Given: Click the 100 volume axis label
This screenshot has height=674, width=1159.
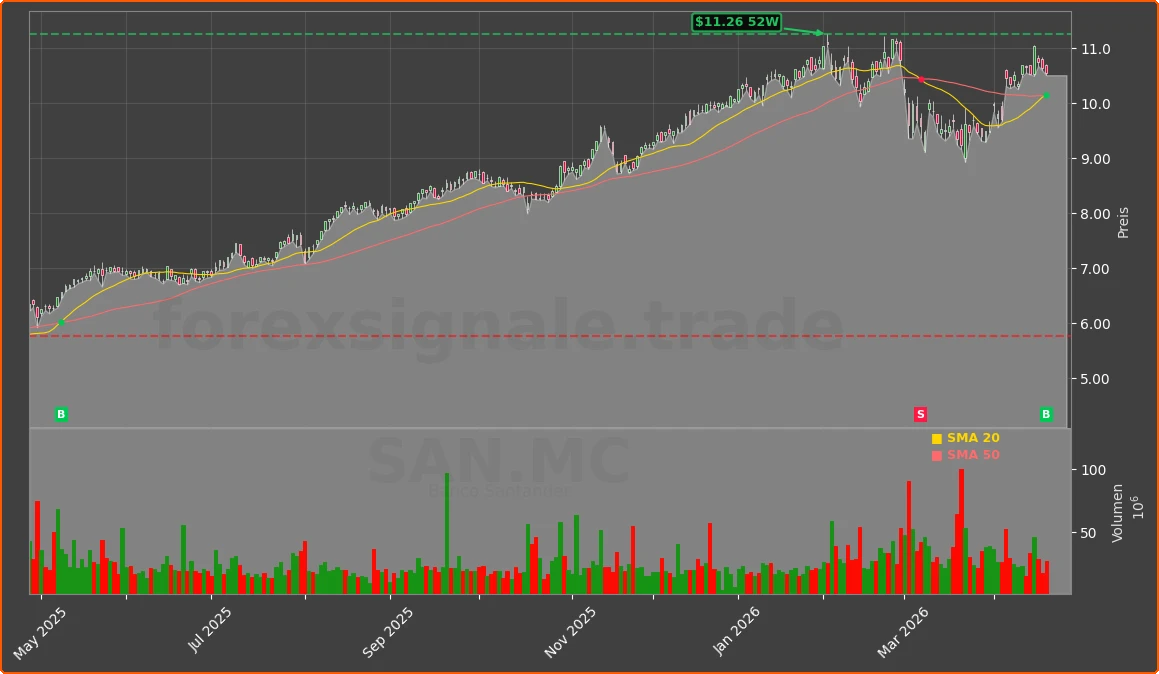Looking at the screenshot, I should [x=1093, y=470].
